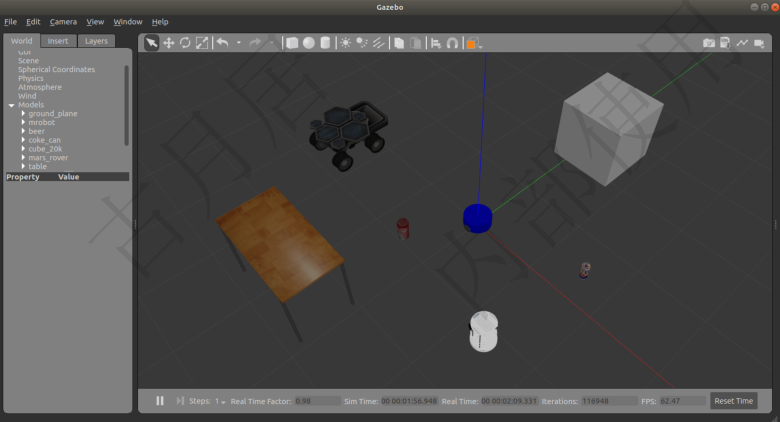Toggle the Snap magnet tool
Viewport: 780px width, 422px height.
[452, 43]
